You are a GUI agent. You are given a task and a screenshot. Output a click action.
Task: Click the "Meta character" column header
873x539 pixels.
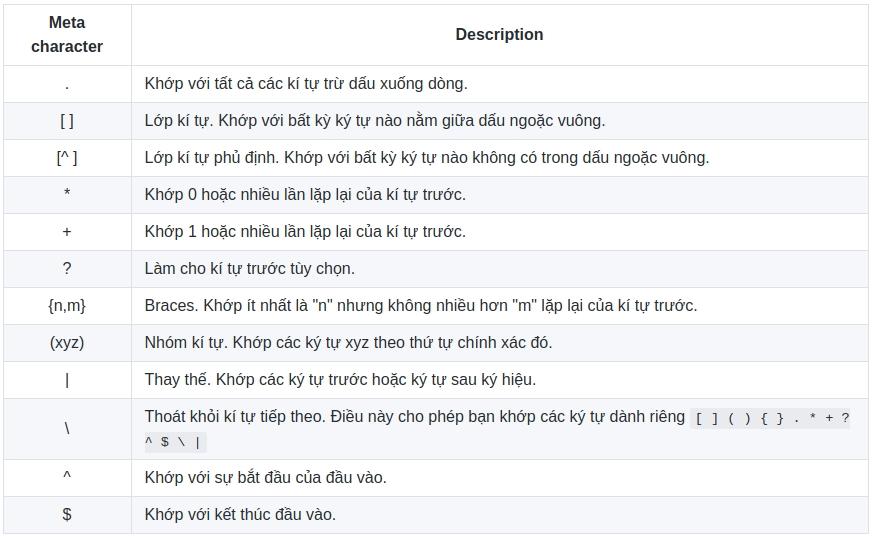tap(67, 35)
